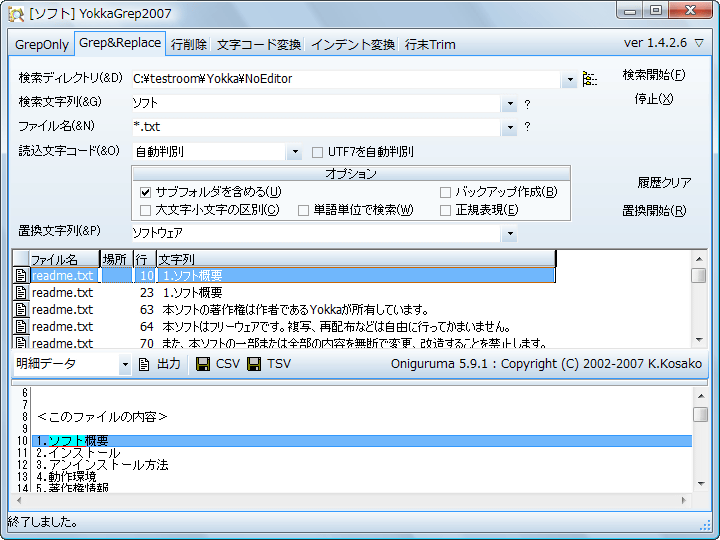The height and width of the screenshot is (540, 720).
Task: Click the ファイル名 column header
Action: click(64, 259)
